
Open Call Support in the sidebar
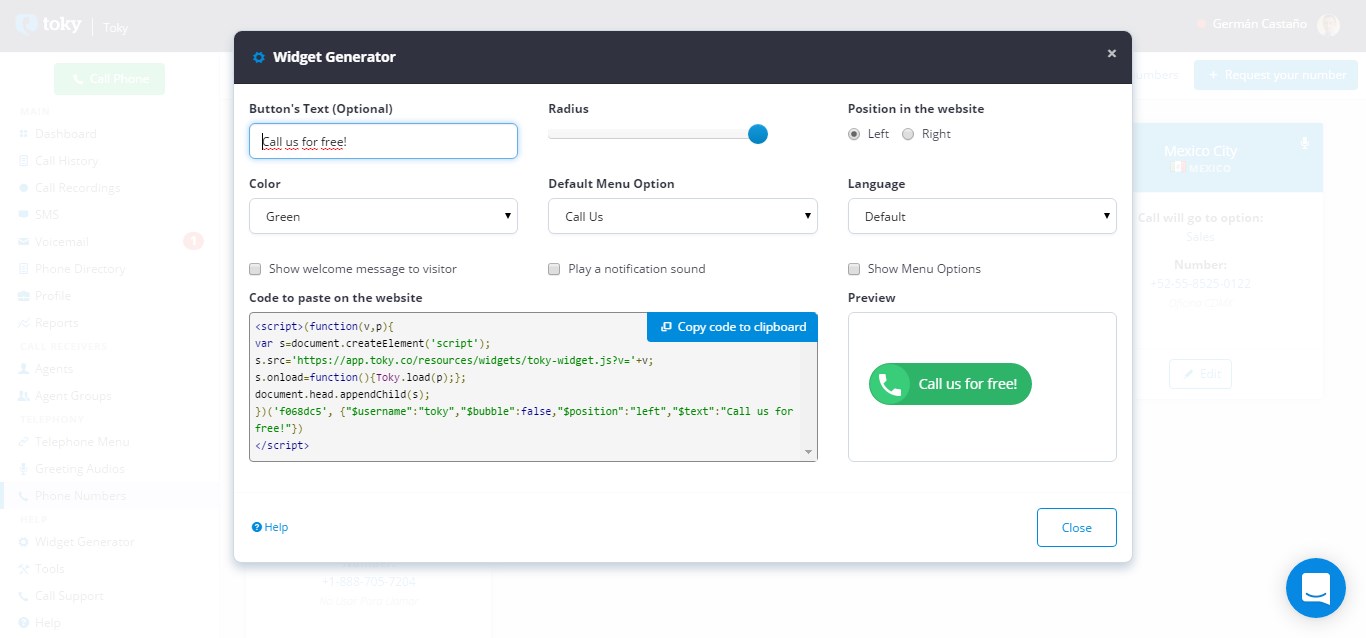tap(69, 596)
